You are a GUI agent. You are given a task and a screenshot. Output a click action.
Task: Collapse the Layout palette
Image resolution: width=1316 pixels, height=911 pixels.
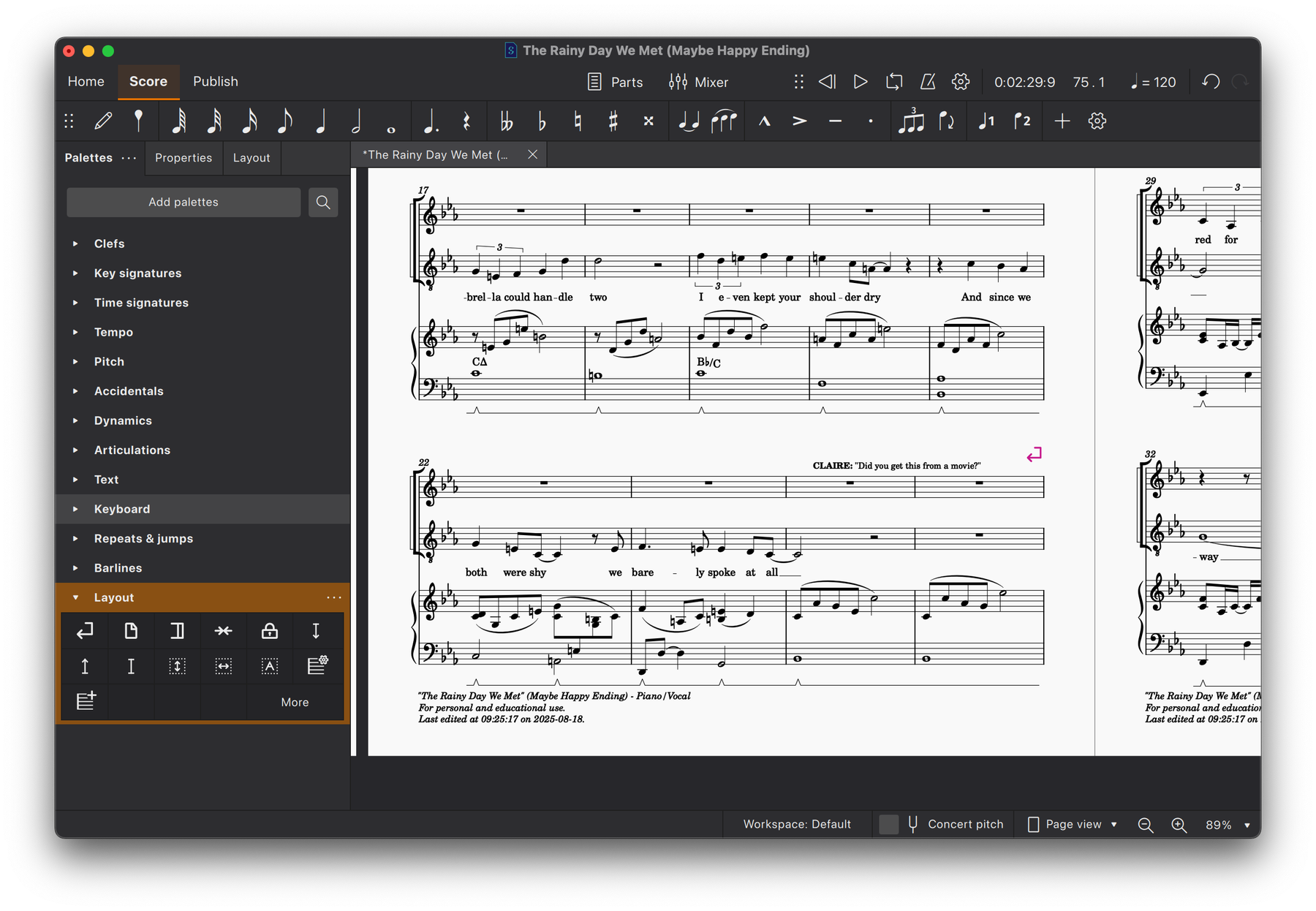(75, 597)
